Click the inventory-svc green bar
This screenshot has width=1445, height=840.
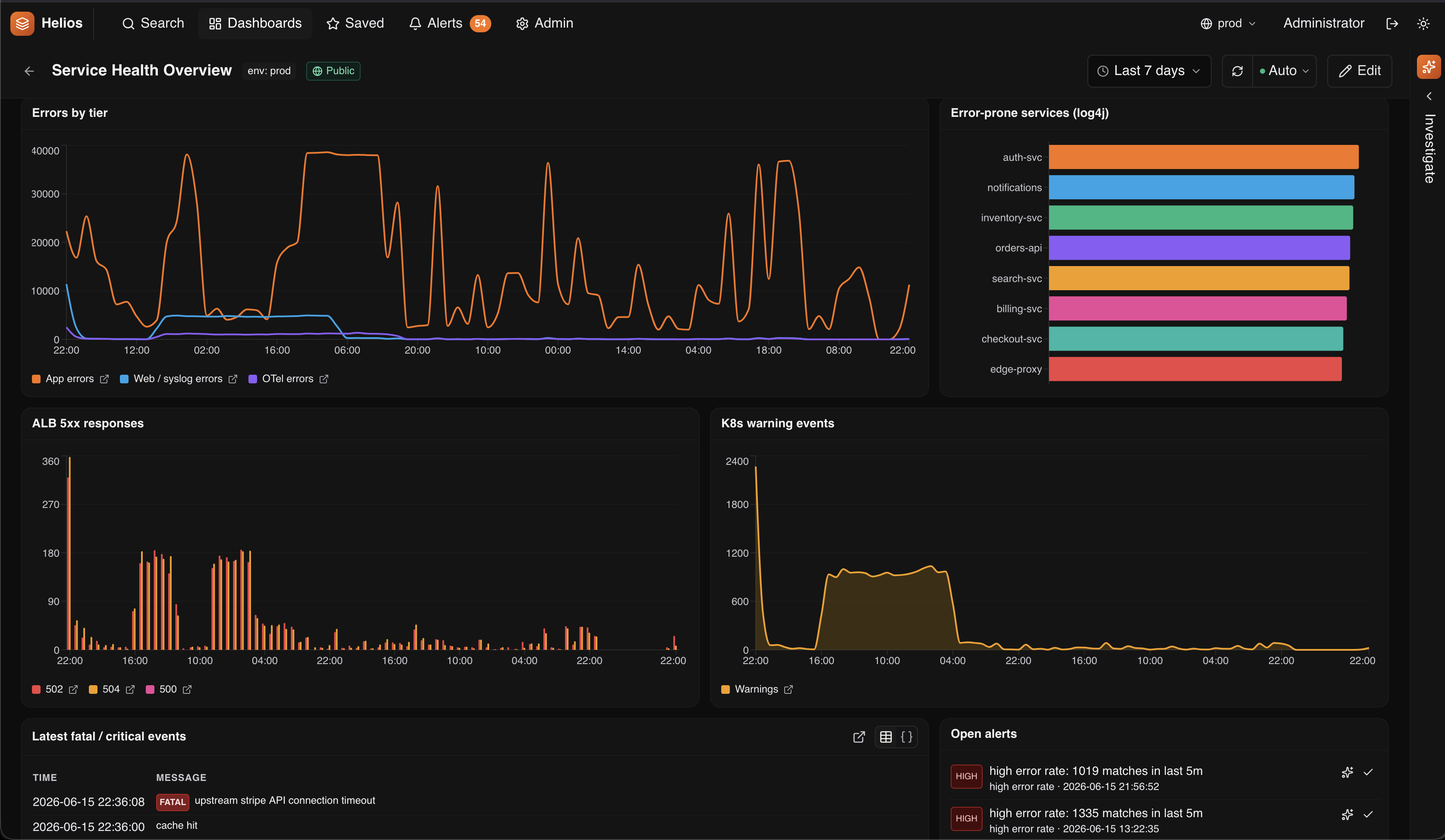point(1201,218)
